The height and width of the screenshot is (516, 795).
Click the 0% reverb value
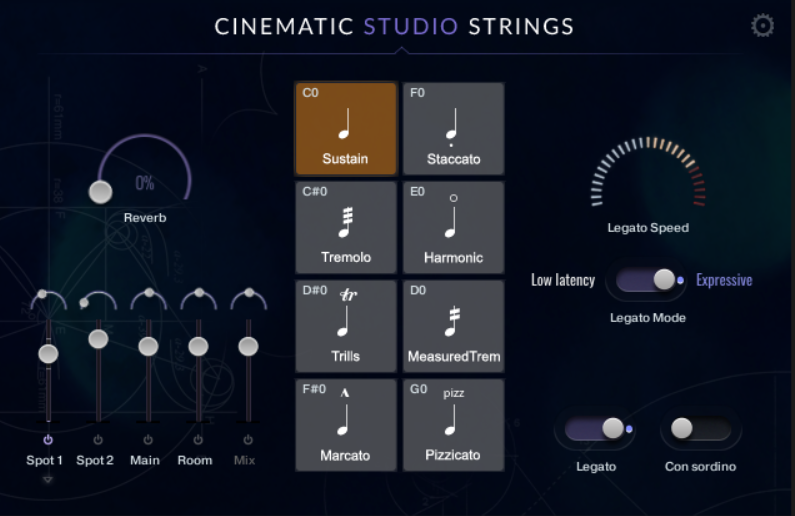pyautogui.click(x=144, y=183)
